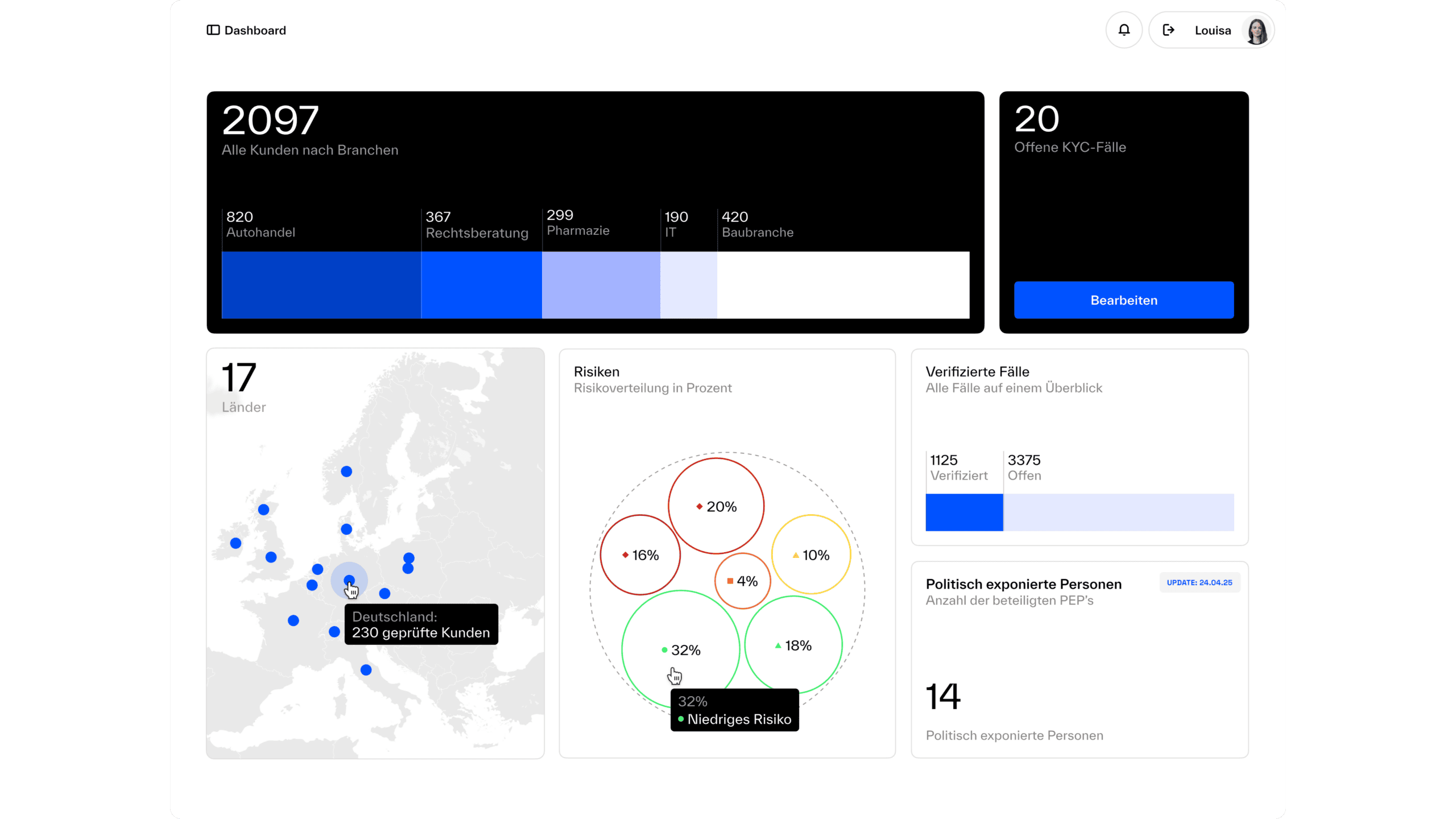Select the Pharmazie light purple bar segment
1456x819 pixels.
coord(601,285)
